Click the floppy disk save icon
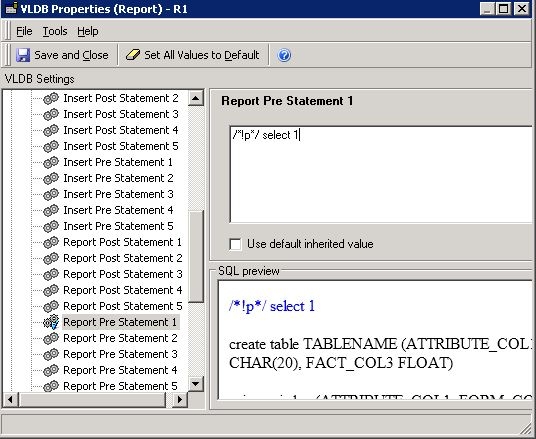 click(23, 55)
